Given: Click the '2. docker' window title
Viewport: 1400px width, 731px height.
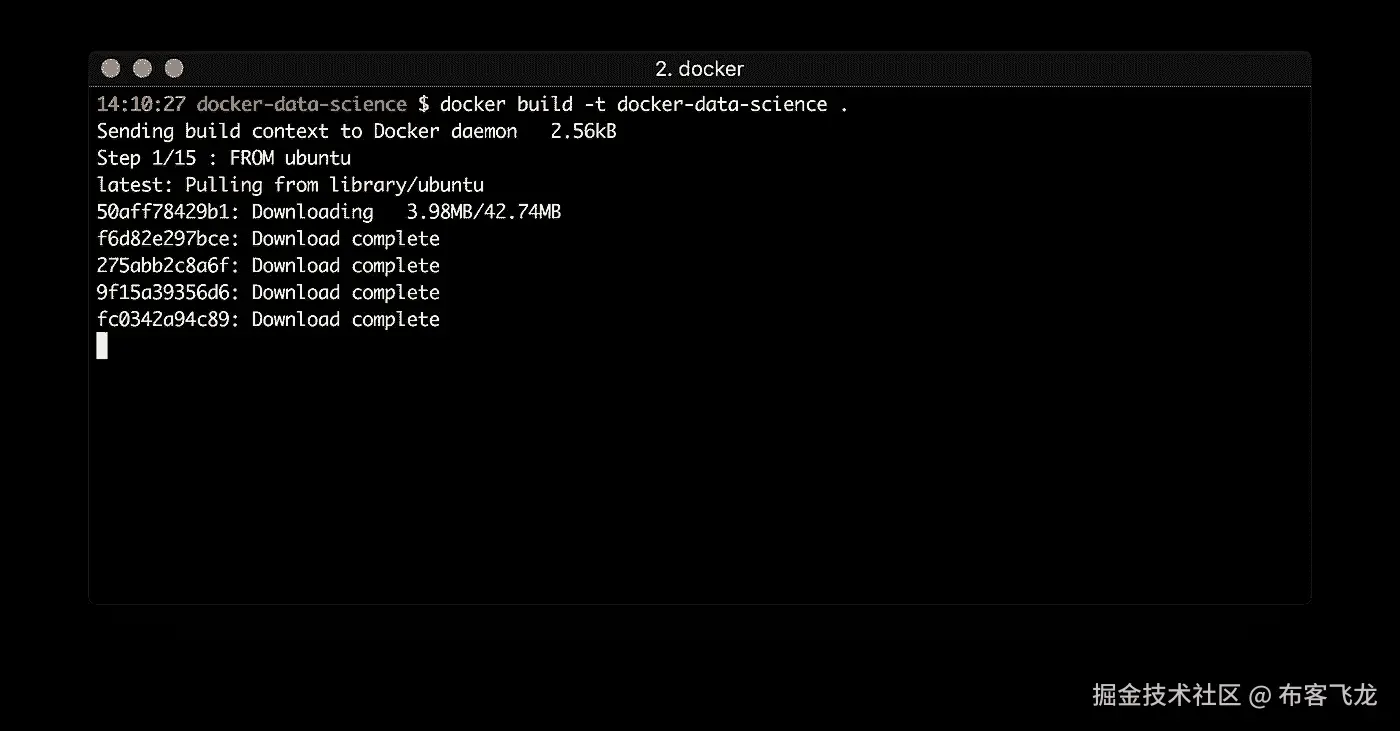Looking at the screenshot, I should click(x=699, y=69).
